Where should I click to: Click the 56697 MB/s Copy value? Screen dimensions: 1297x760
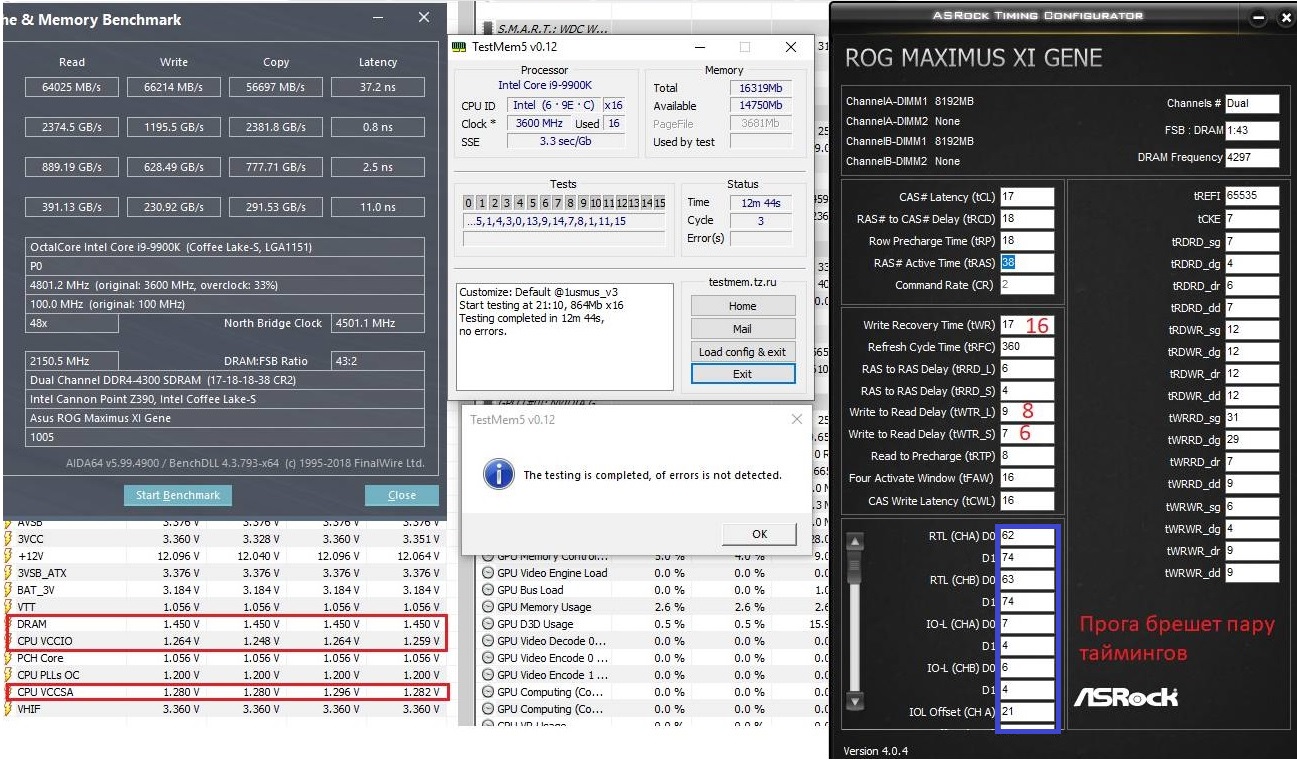click(276, 87)
